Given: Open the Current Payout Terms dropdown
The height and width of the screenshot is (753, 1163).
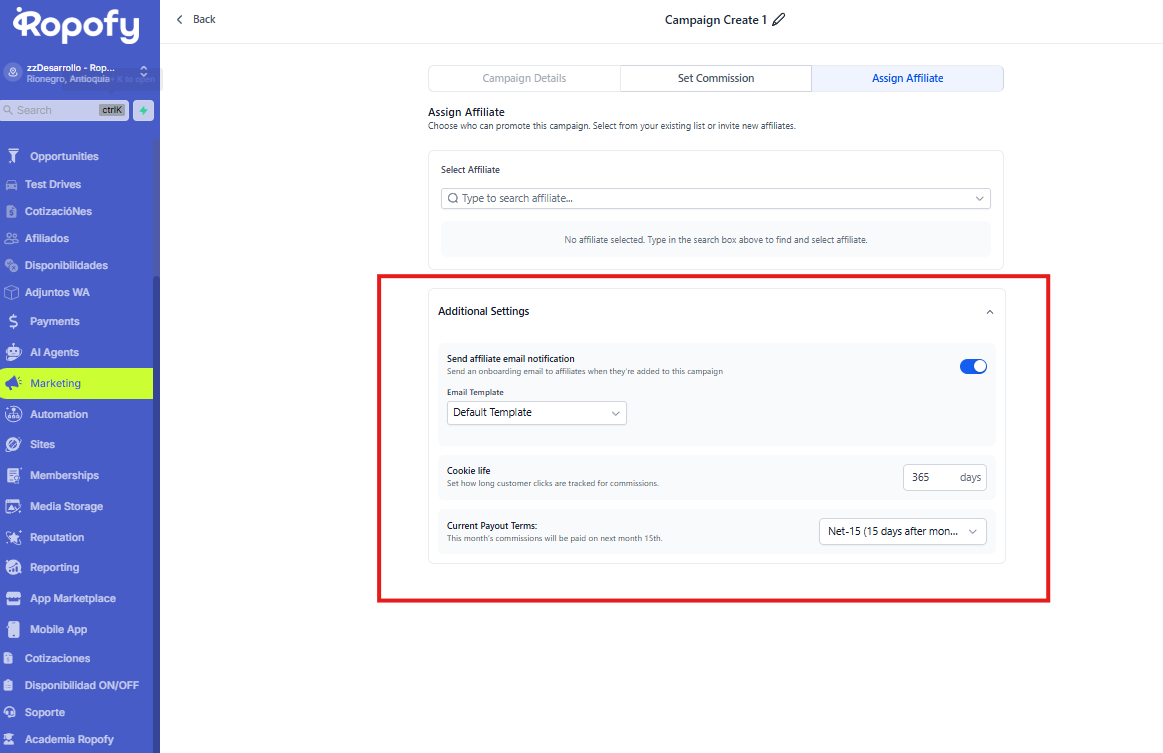Looking at the screenshot, I should point(902,532).
